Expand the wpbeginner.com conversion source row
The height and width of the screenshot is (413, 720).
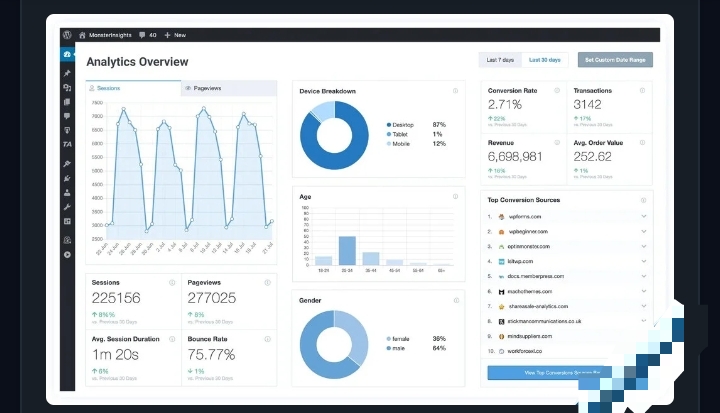coord(643,231)
